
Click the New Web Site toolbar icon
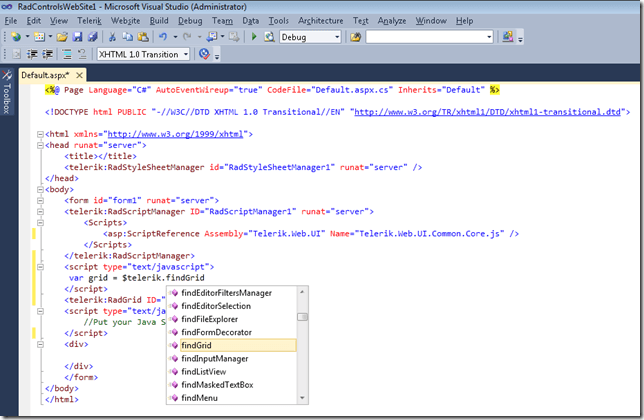16,37
